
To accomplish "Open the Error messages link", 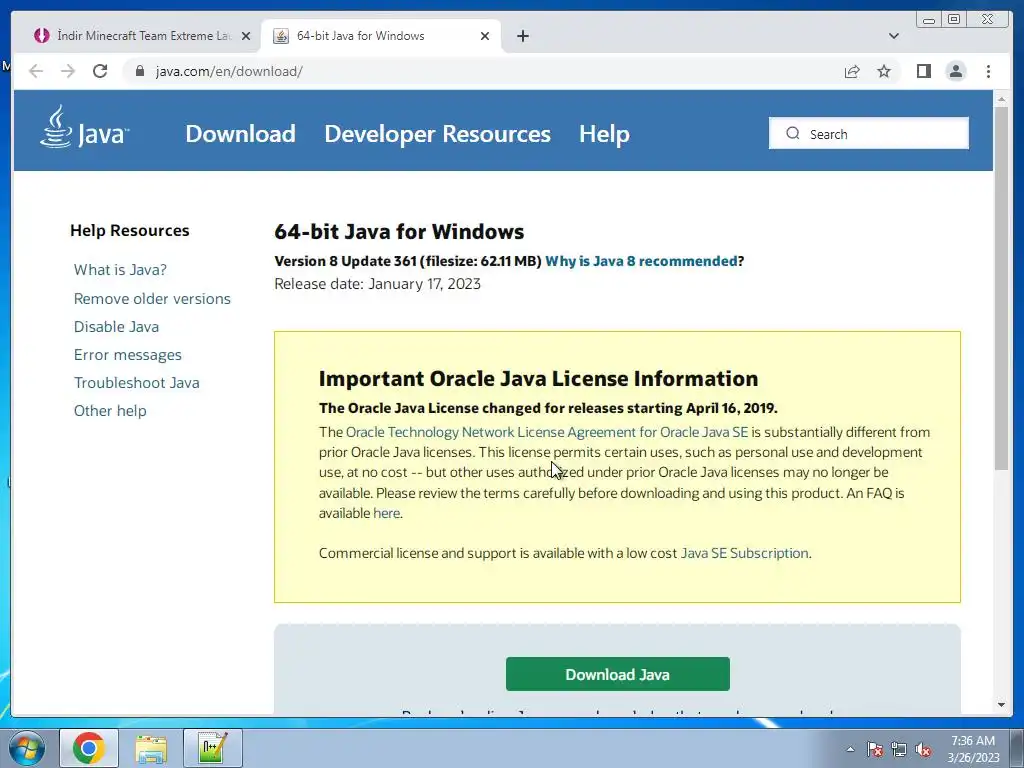I will [x=127, y=355].
